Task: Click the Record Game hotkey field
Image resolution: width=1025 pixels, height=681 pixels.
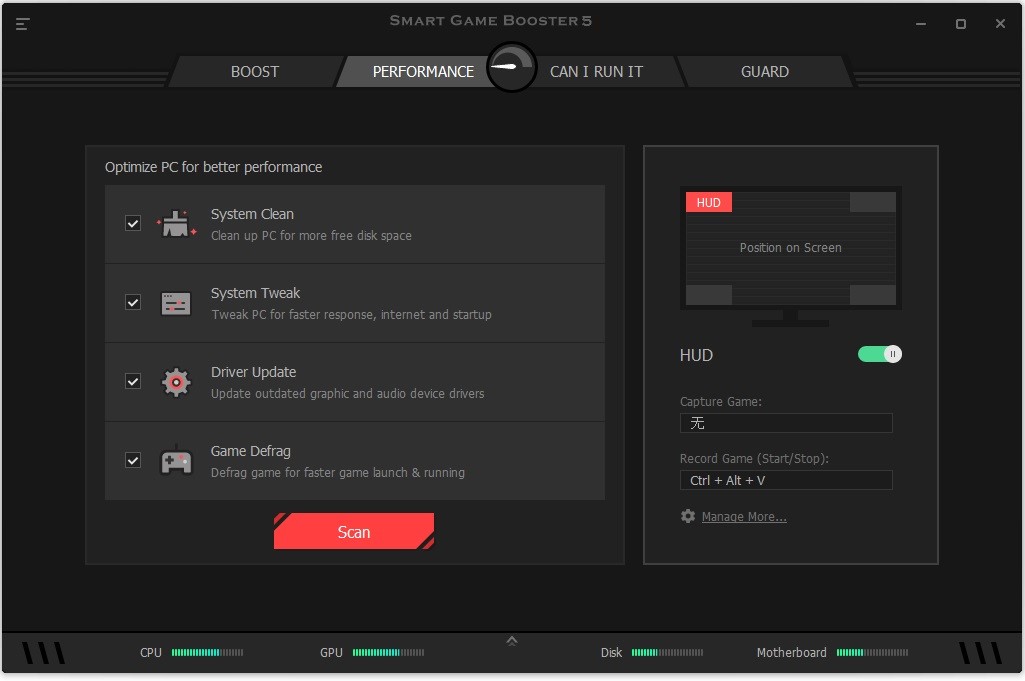Action: click(786, 480)
